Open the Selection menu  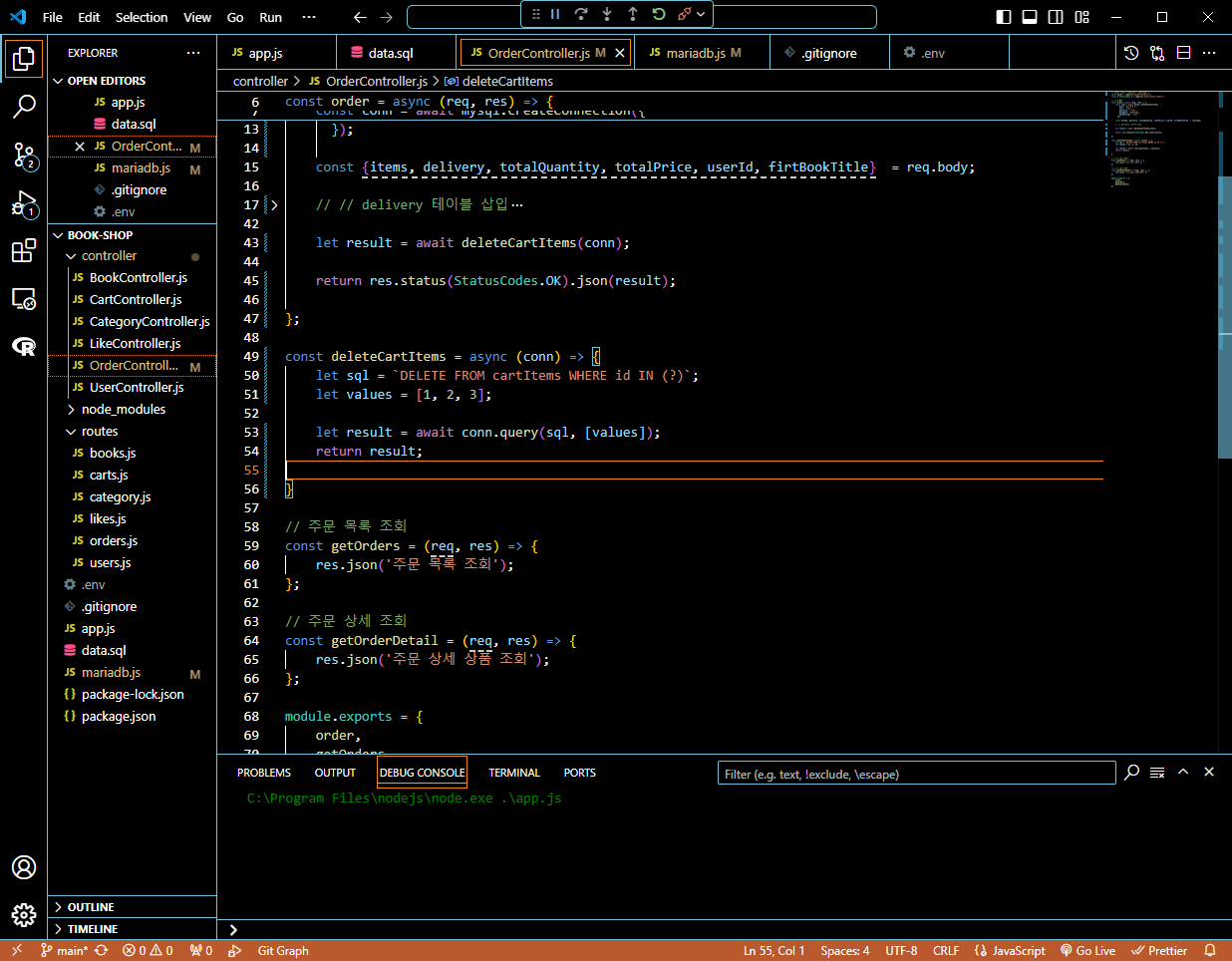[142, 17]
